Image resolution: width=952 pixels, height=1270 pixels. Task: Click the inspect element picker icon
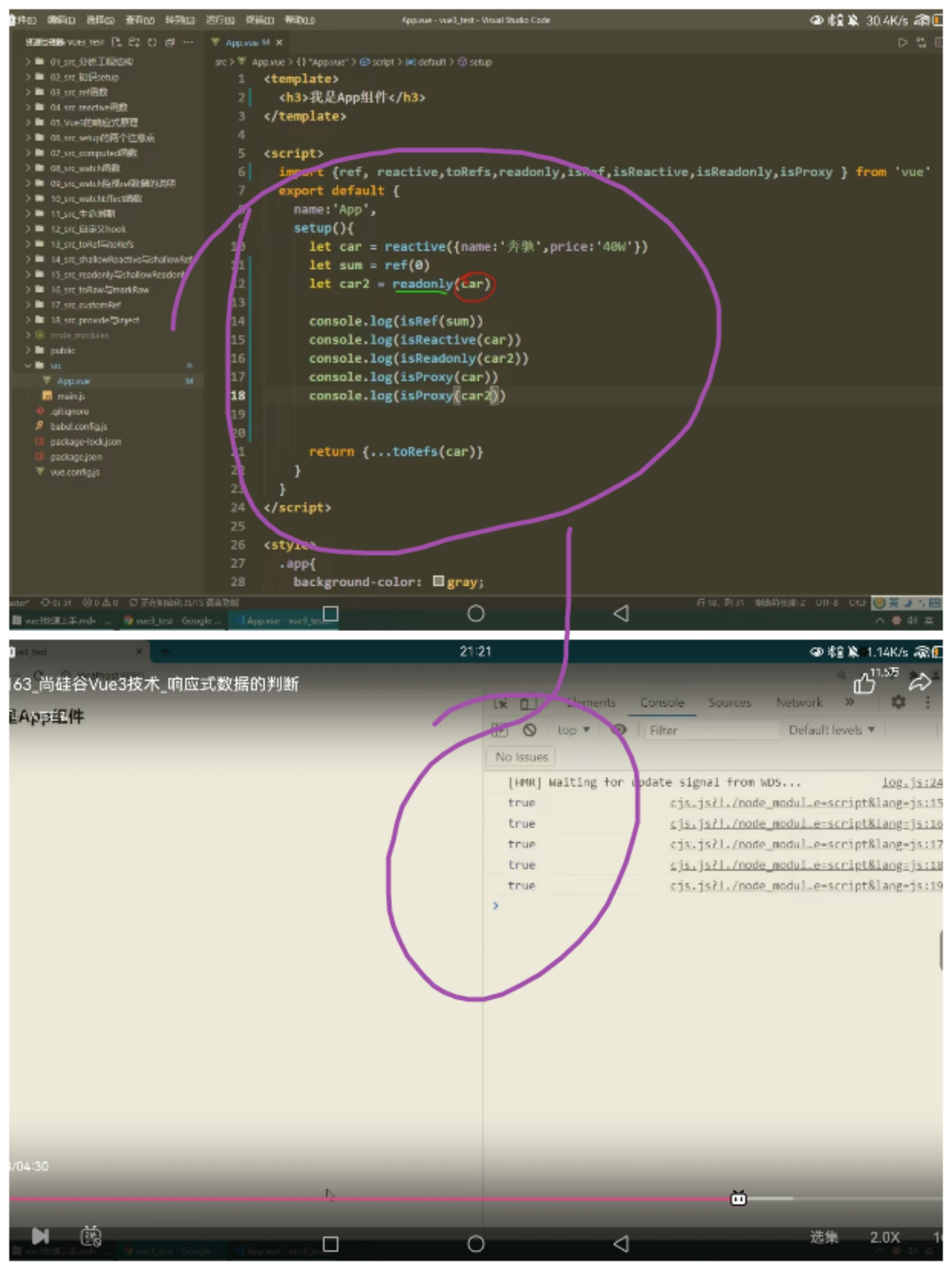tap(501, 703)
